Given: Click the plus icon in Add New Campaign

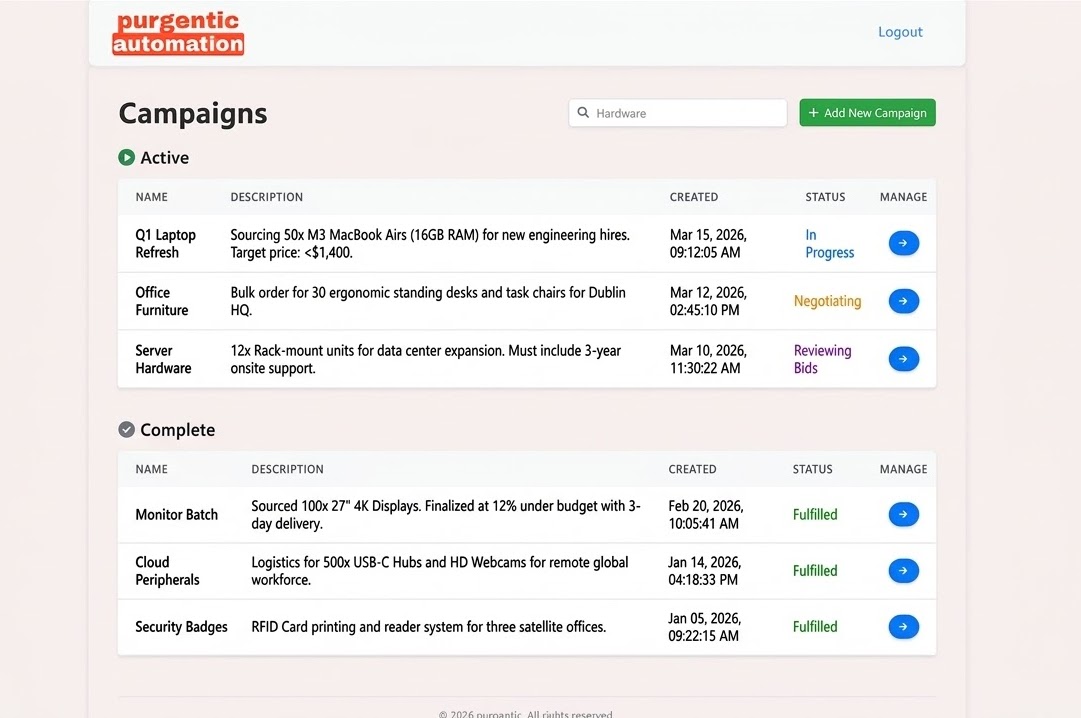Looking at the screenshot, I should 812,112.
